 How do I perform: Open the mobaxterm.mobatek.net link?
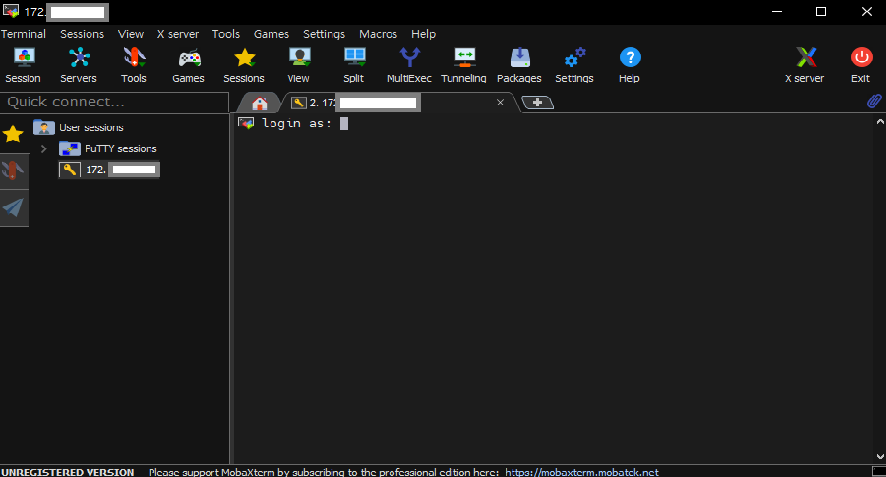582,472
